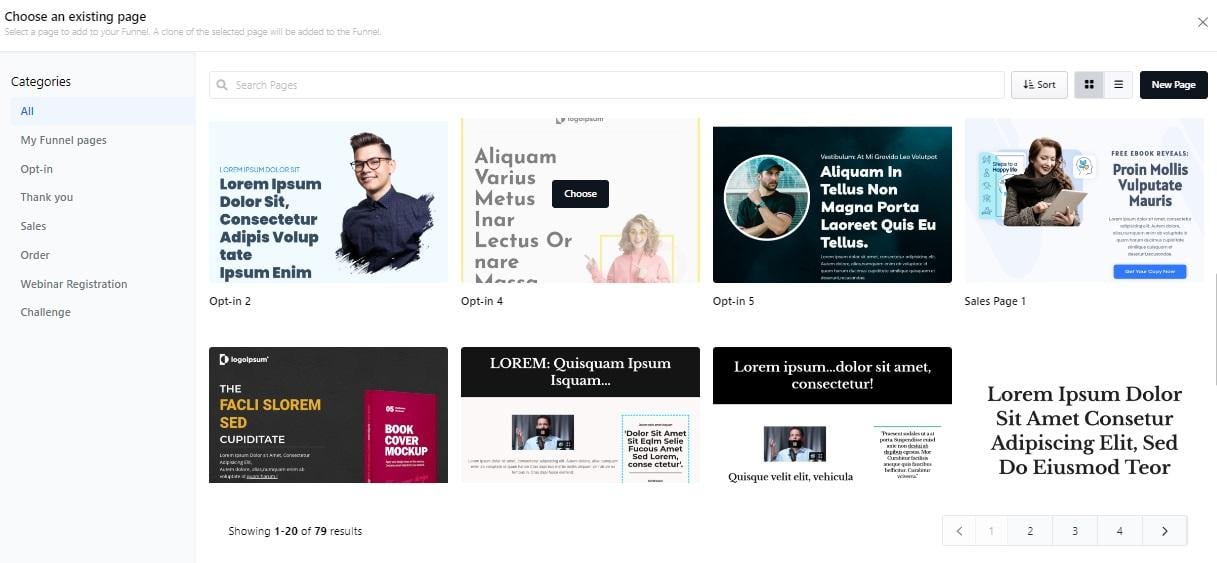Image resolution: width=1217 pixels, height=563 pixels.
Task: Pick the Opt-in 5 template thumbnail
Action: click(832, 204)
